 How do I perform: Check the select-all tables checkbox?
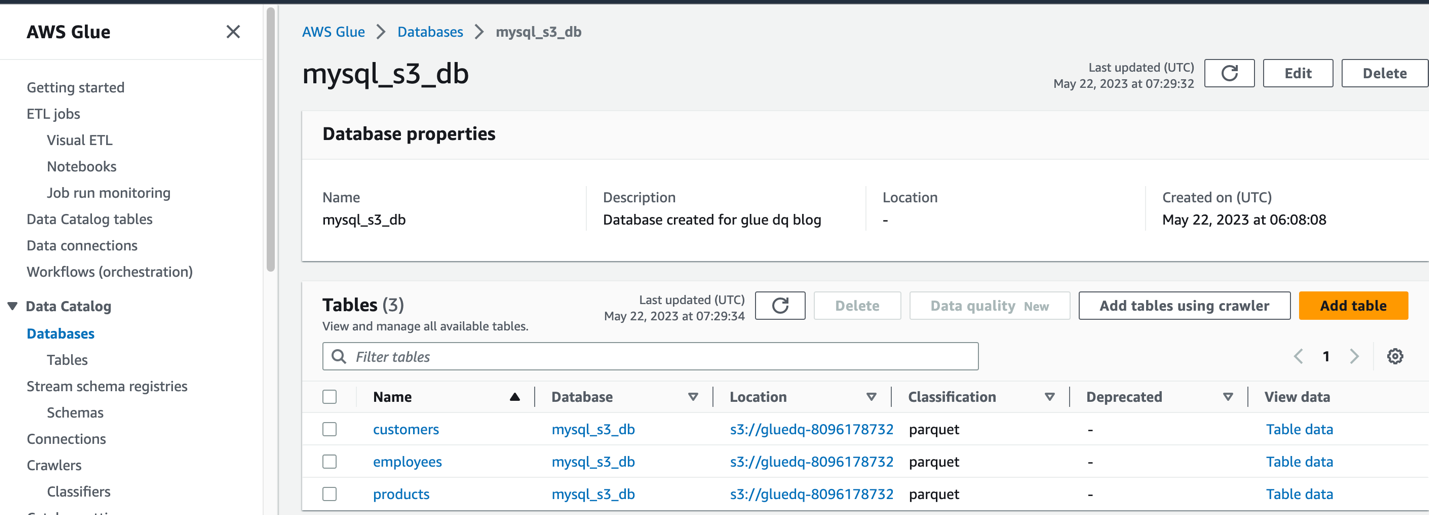pyautogui.click(x=330, y=397)
